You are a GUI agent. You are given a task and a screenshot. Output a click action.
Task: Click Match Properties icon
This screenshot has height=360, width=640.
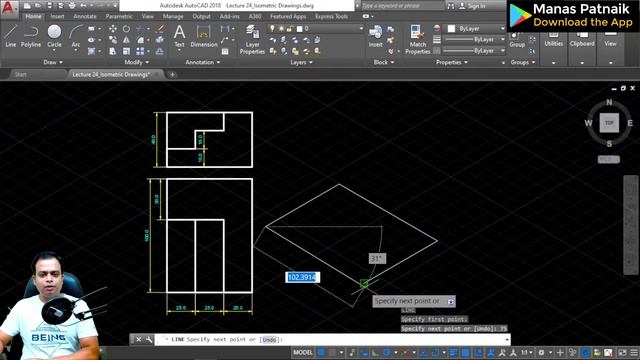[x=417, y=39]
